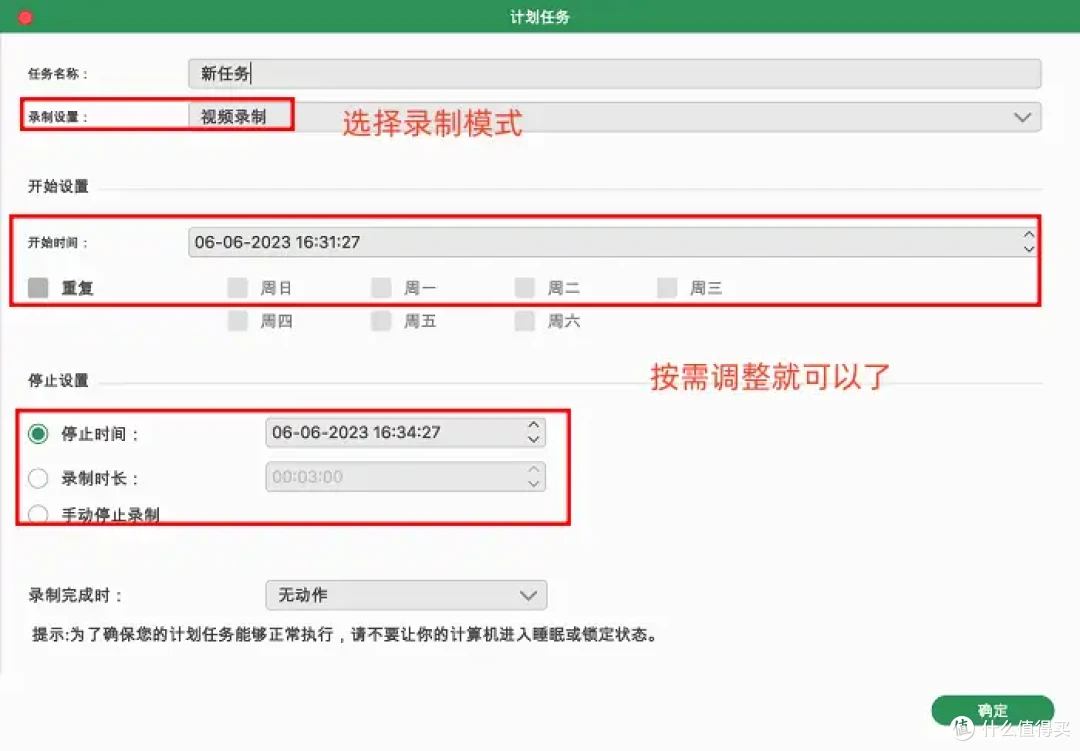Click the stop time field 06-06-2023 16:34:27
The width and height of the screenshot is (1080, 751).
[406, 433]
